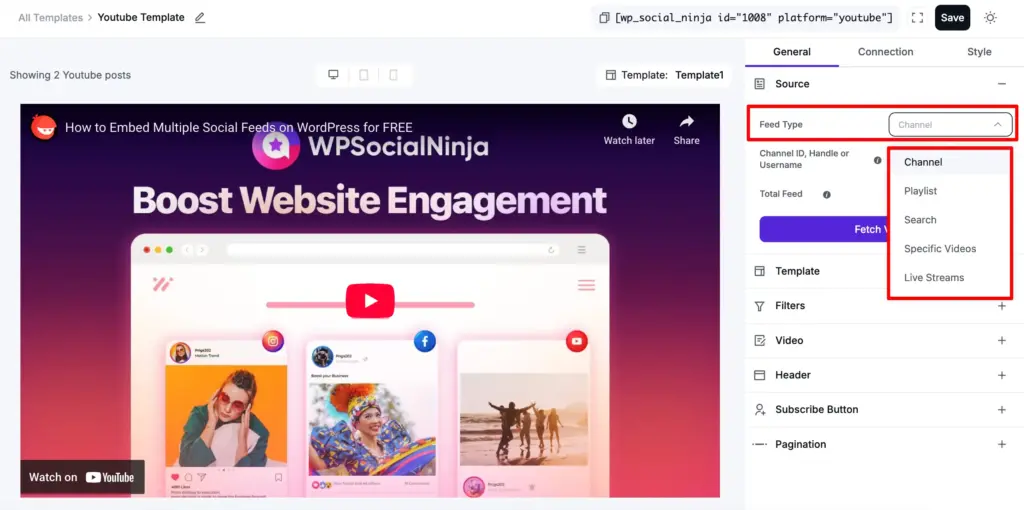
Task: Select the mobile preview device icon
Action: point(393,74)
